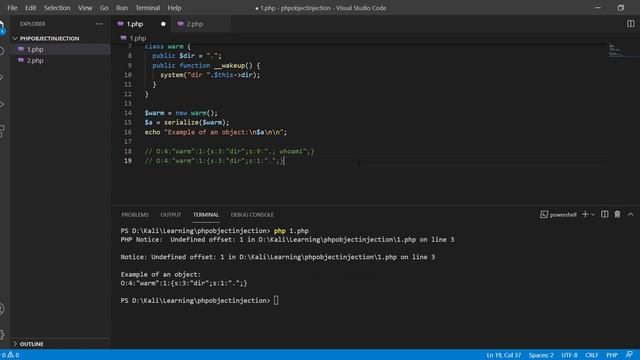Open the Help menu

point(174,8)
